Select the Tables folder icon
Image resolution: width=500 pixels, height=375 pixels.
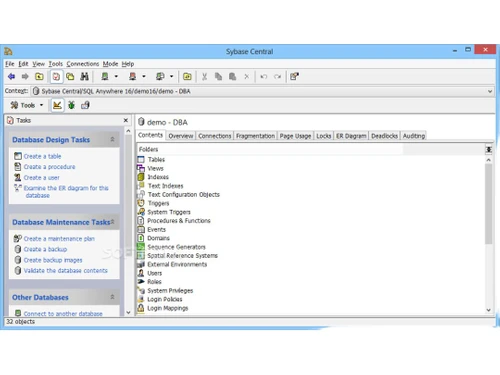coord(141,159)
